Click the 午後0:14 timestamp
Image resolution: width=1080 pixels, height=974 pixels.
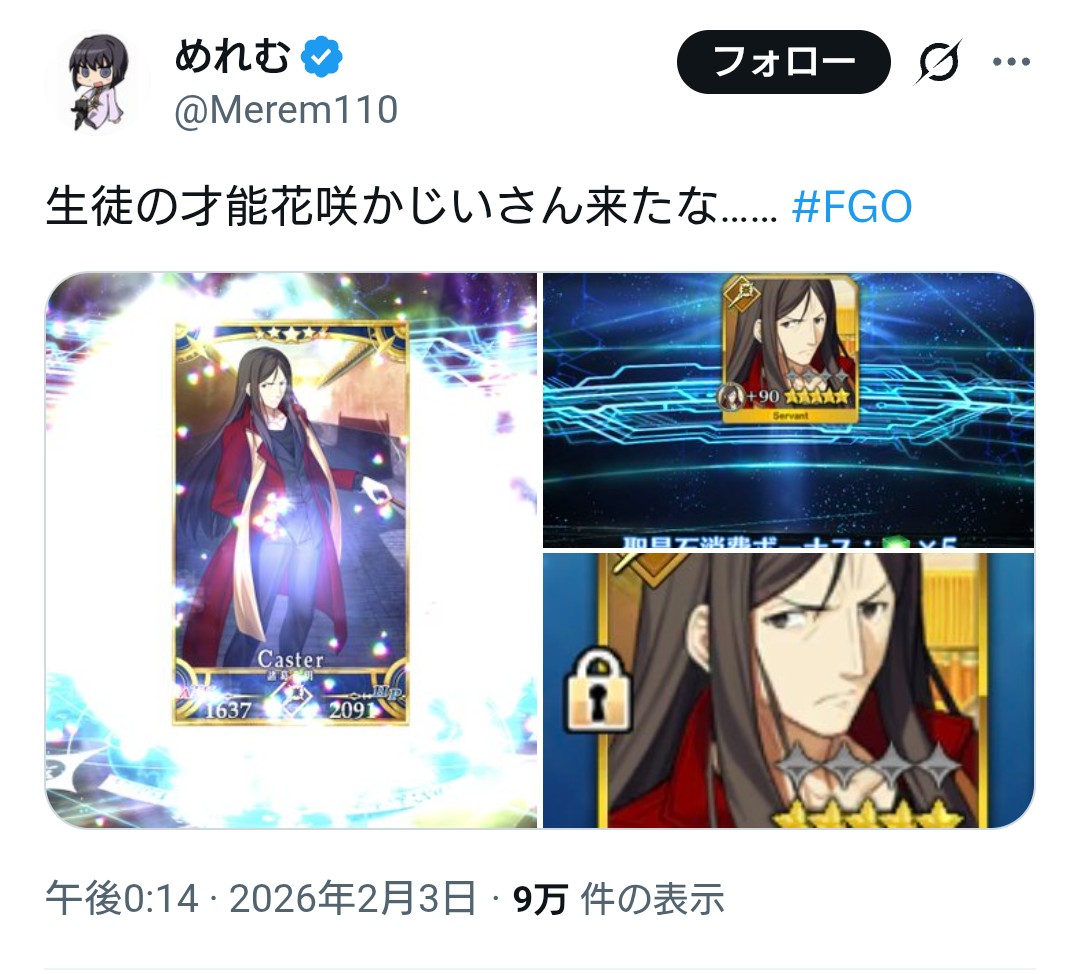123,900
